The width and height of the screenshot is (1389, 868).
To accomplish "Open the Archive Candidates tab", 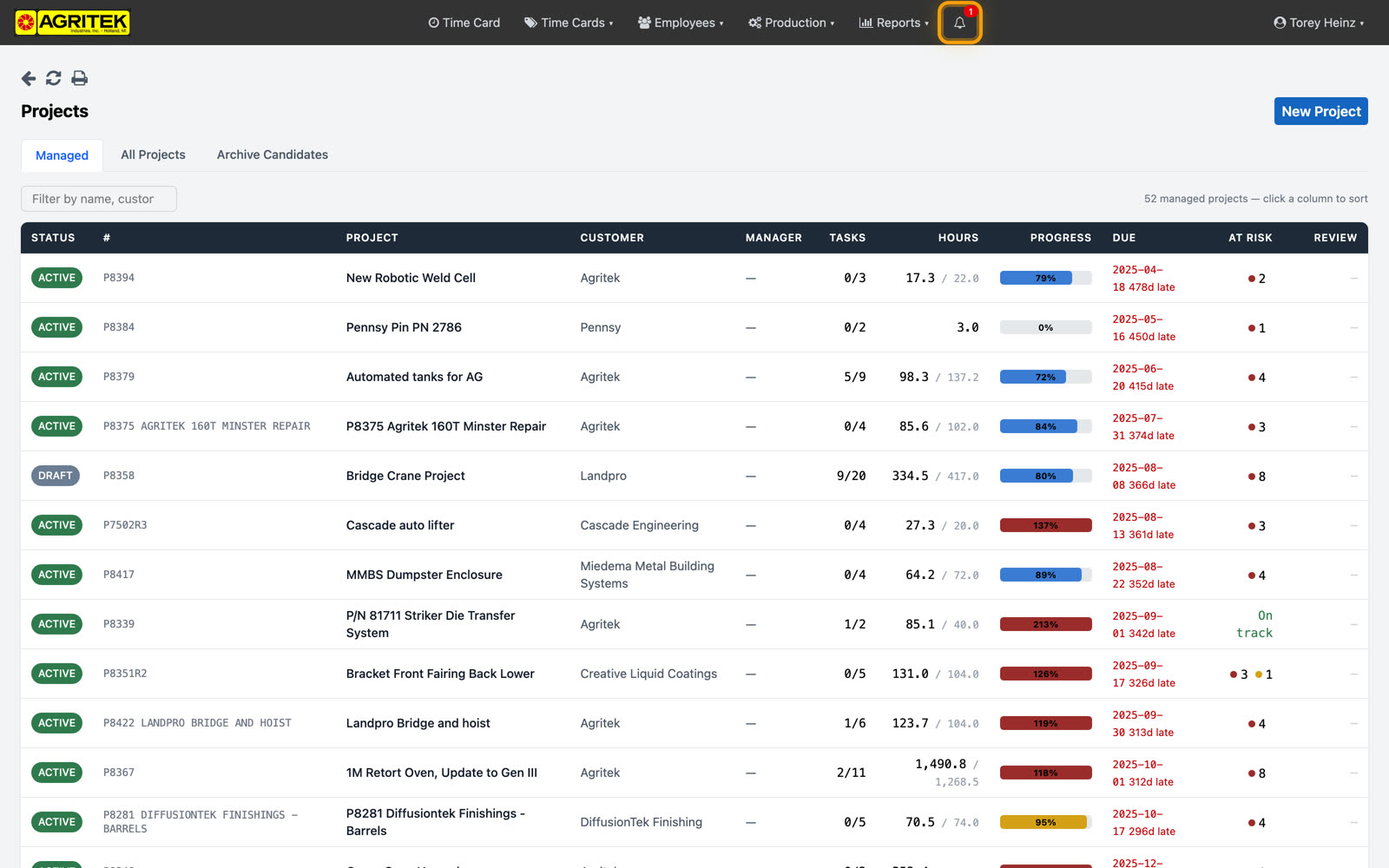I will click(273, 155).
